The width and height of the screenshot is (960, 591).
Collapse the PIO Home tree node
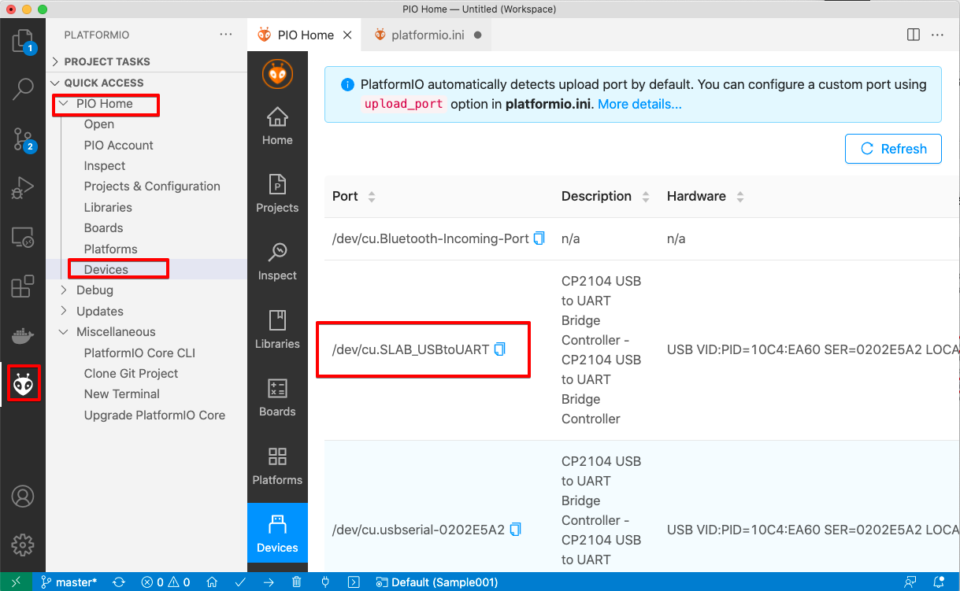tap(63, 104)
